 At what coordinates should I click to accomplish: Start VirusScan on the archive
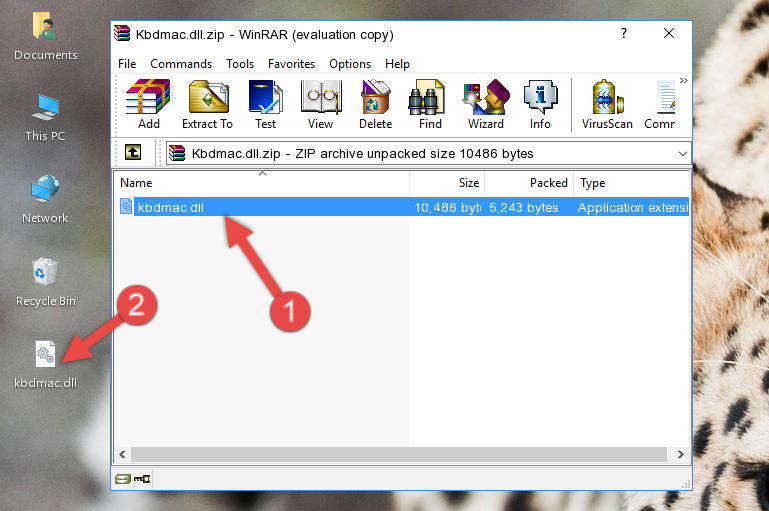[607, 104]
